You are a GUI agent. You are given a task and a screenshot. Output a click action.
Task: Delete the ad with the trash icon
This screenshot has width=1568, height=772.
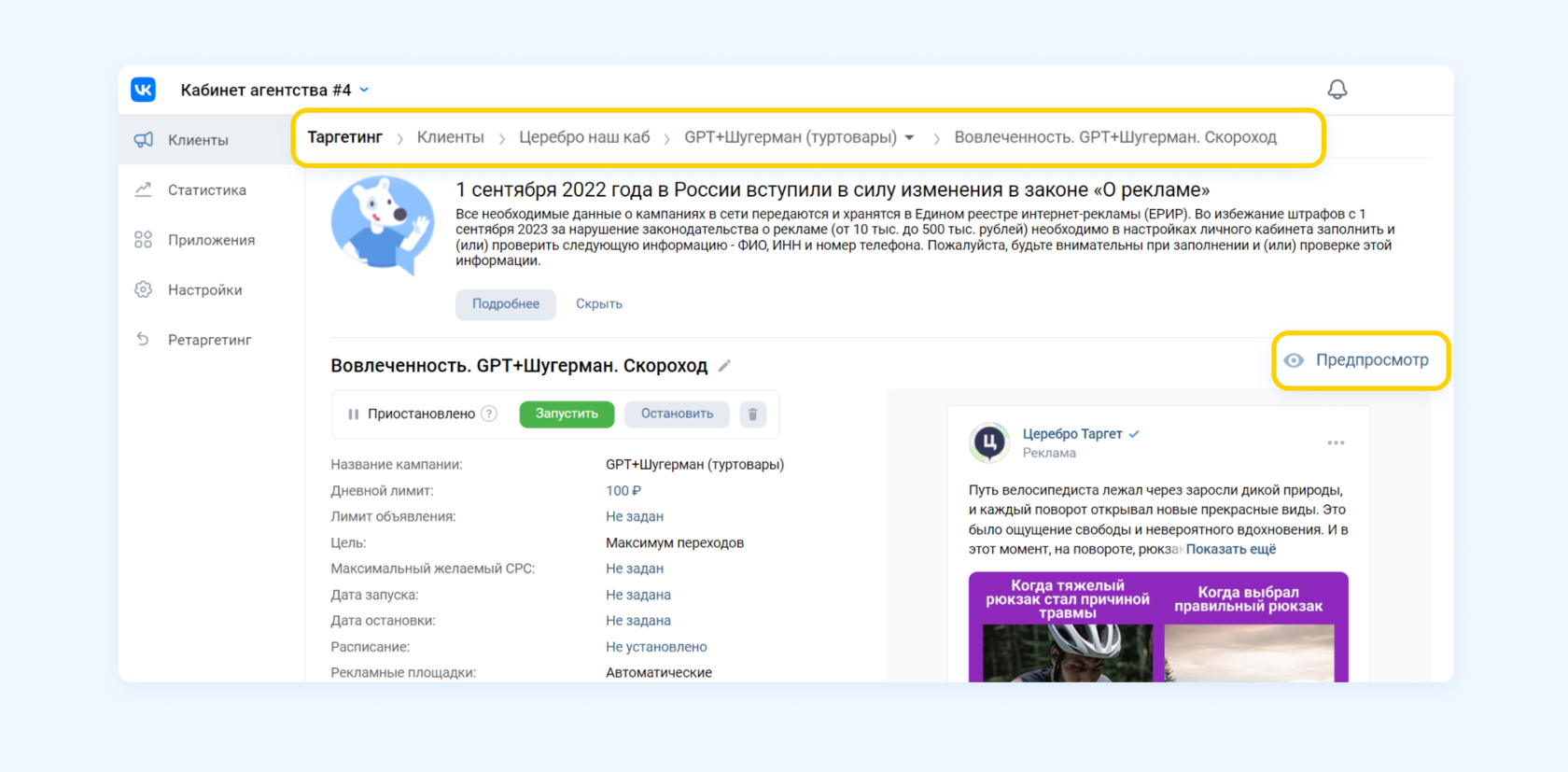[x=753, y=414]
